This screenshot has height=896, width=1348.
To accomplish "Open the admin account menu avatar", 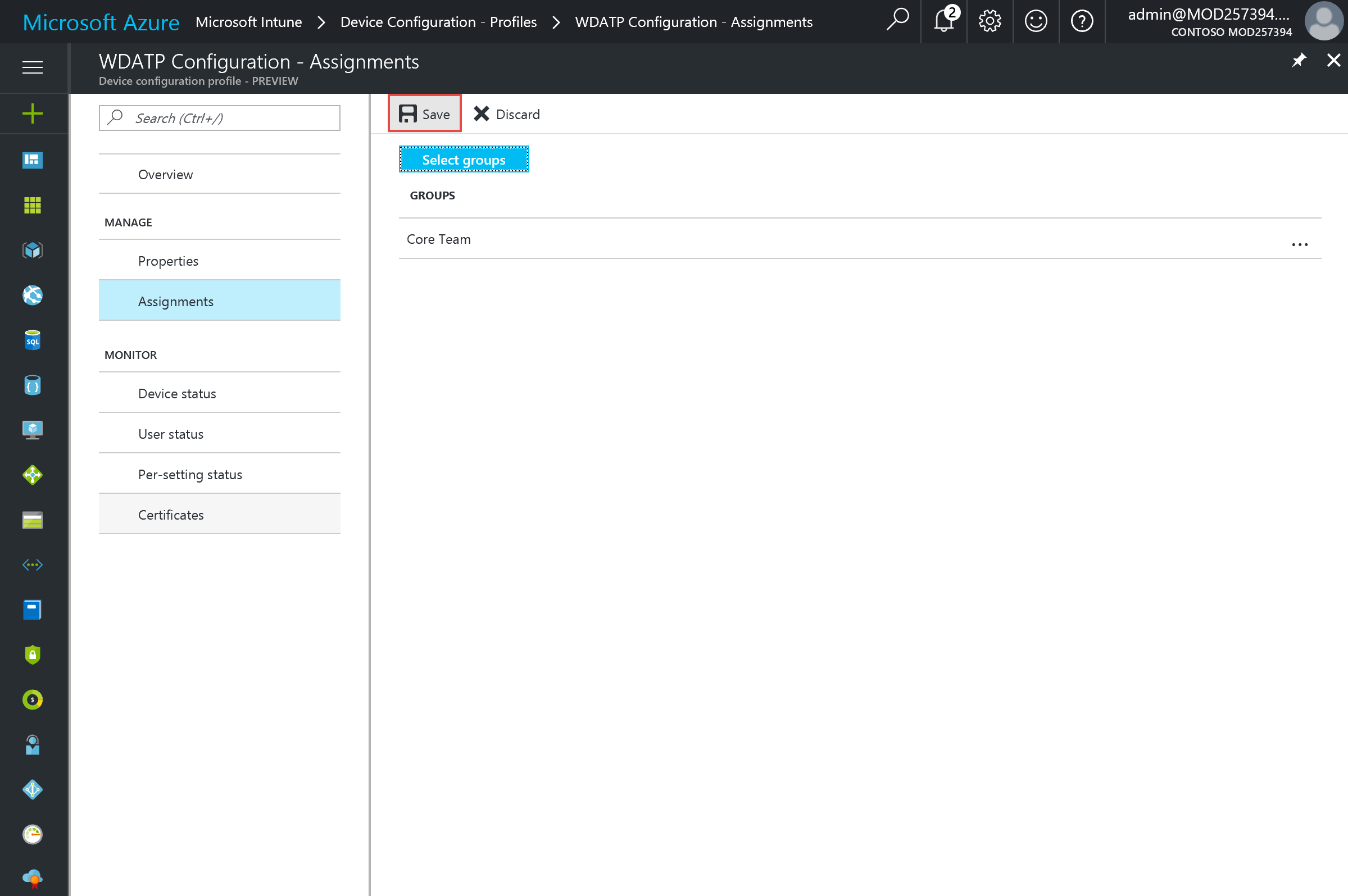I will point(1323,22).
